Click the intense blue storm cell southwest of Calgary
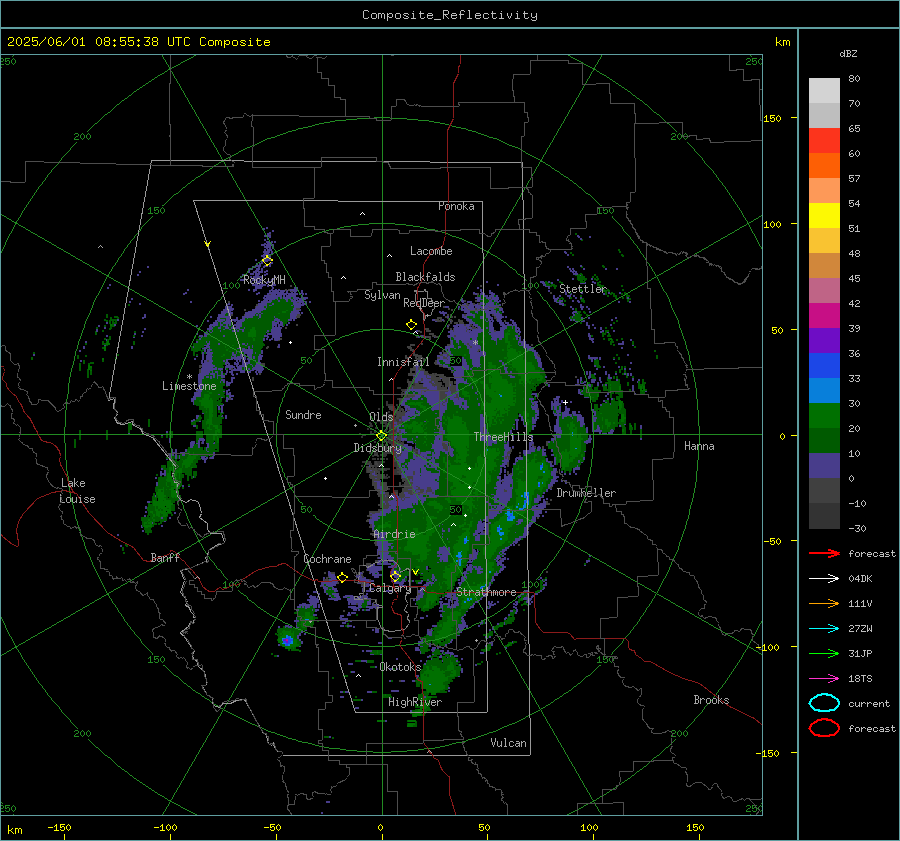This screenshot has width=900, height=841. [288, 640]
